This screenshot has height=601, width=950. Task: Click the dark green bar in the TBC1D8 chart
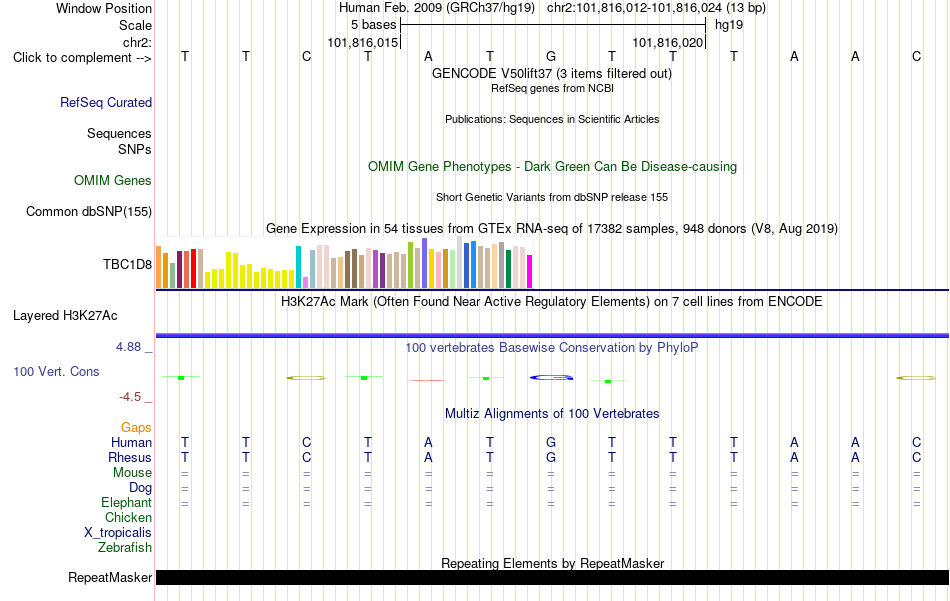(508, 269)
